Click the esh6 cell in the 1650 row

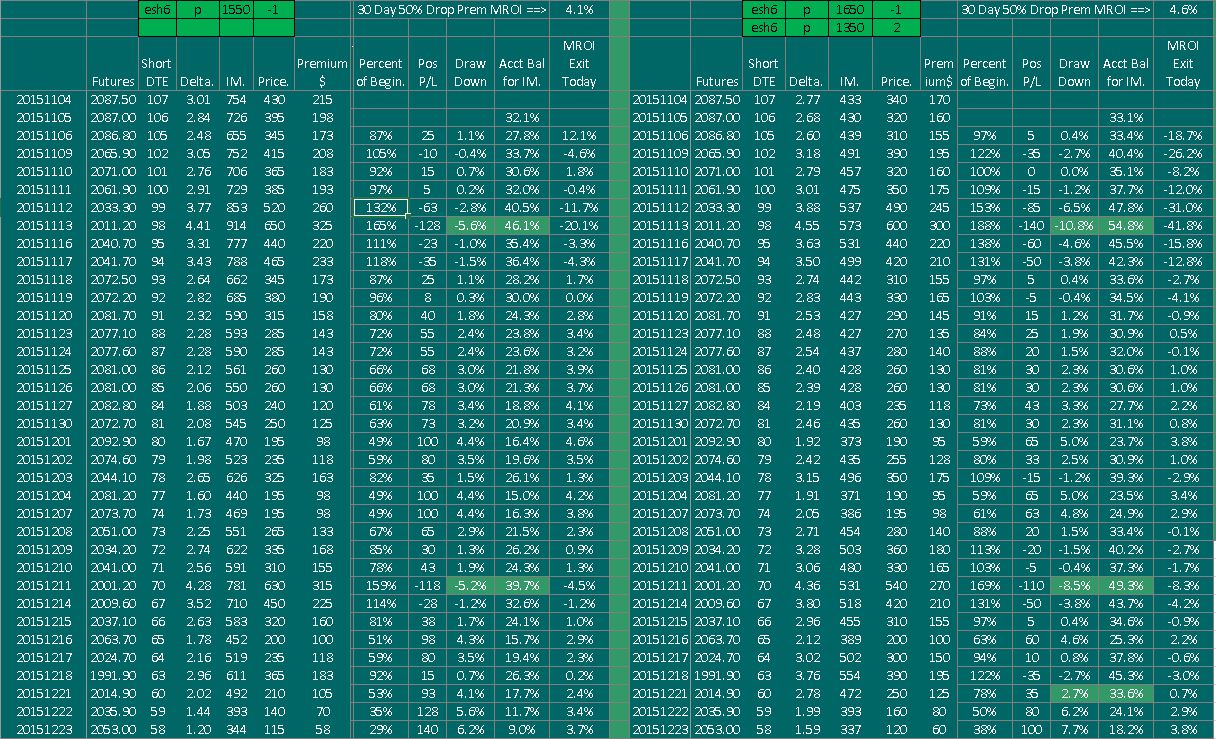(x=763, y=8)
